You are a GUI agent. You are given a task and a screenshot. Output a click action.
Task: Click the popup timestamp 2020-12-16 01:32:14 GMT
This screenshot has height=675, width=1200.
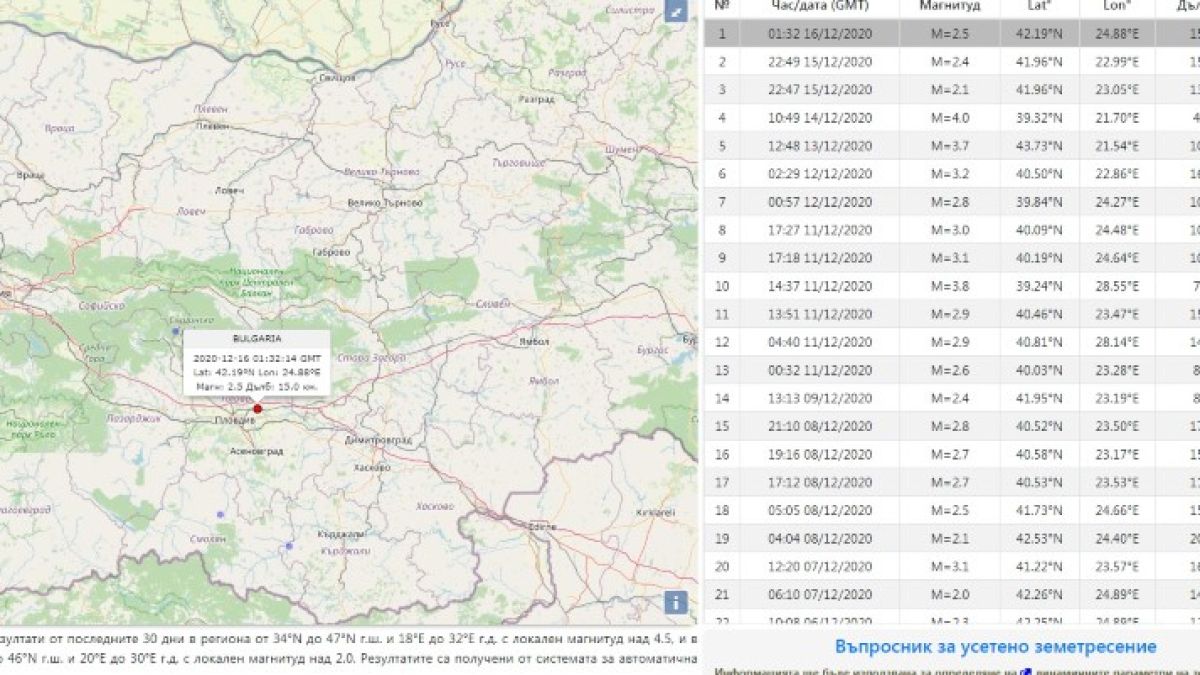click(x=257, y=356)
